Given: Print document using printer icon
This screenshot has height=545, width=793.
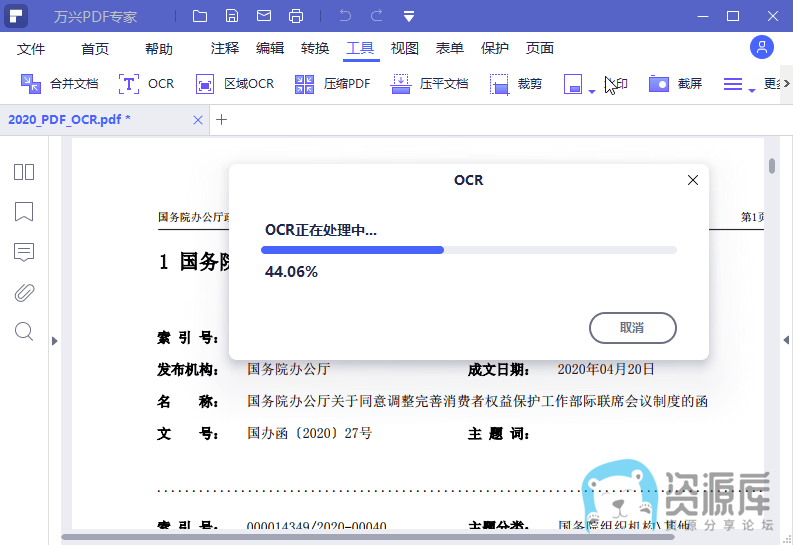Looking at the screenshot, I should click(x=296, y=16).
